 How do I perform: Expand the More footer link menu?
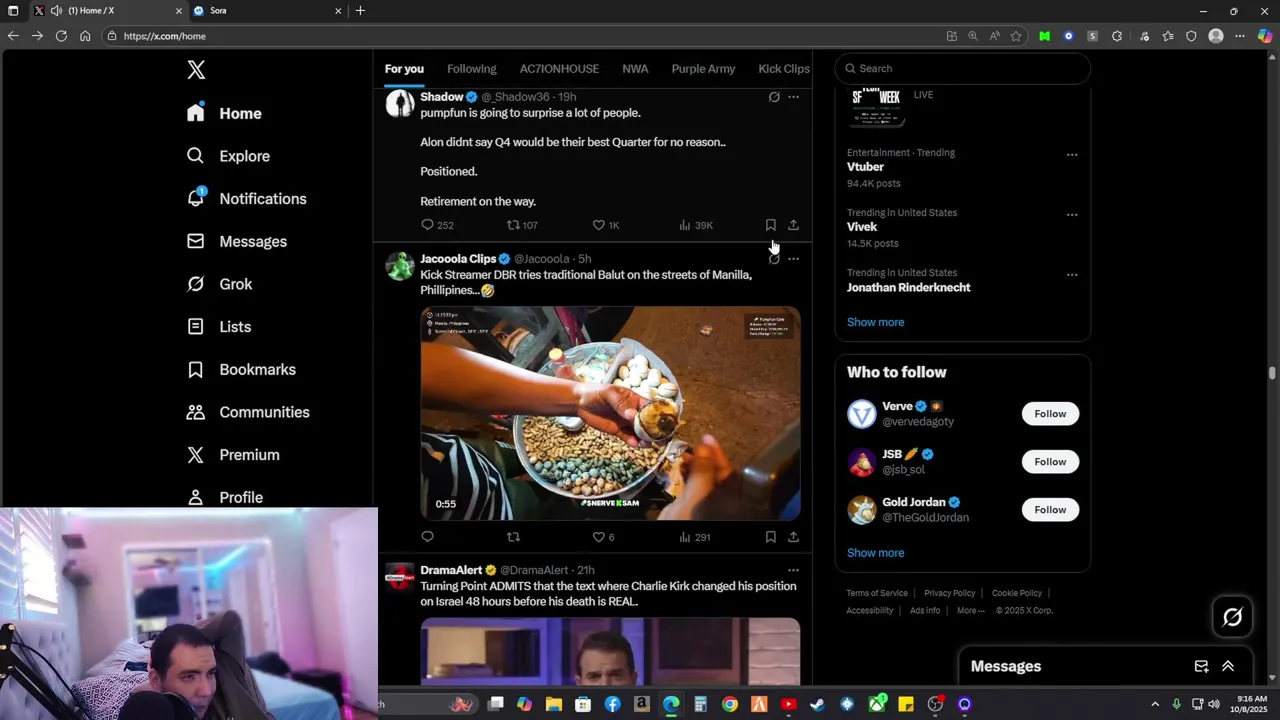[970, 611]
